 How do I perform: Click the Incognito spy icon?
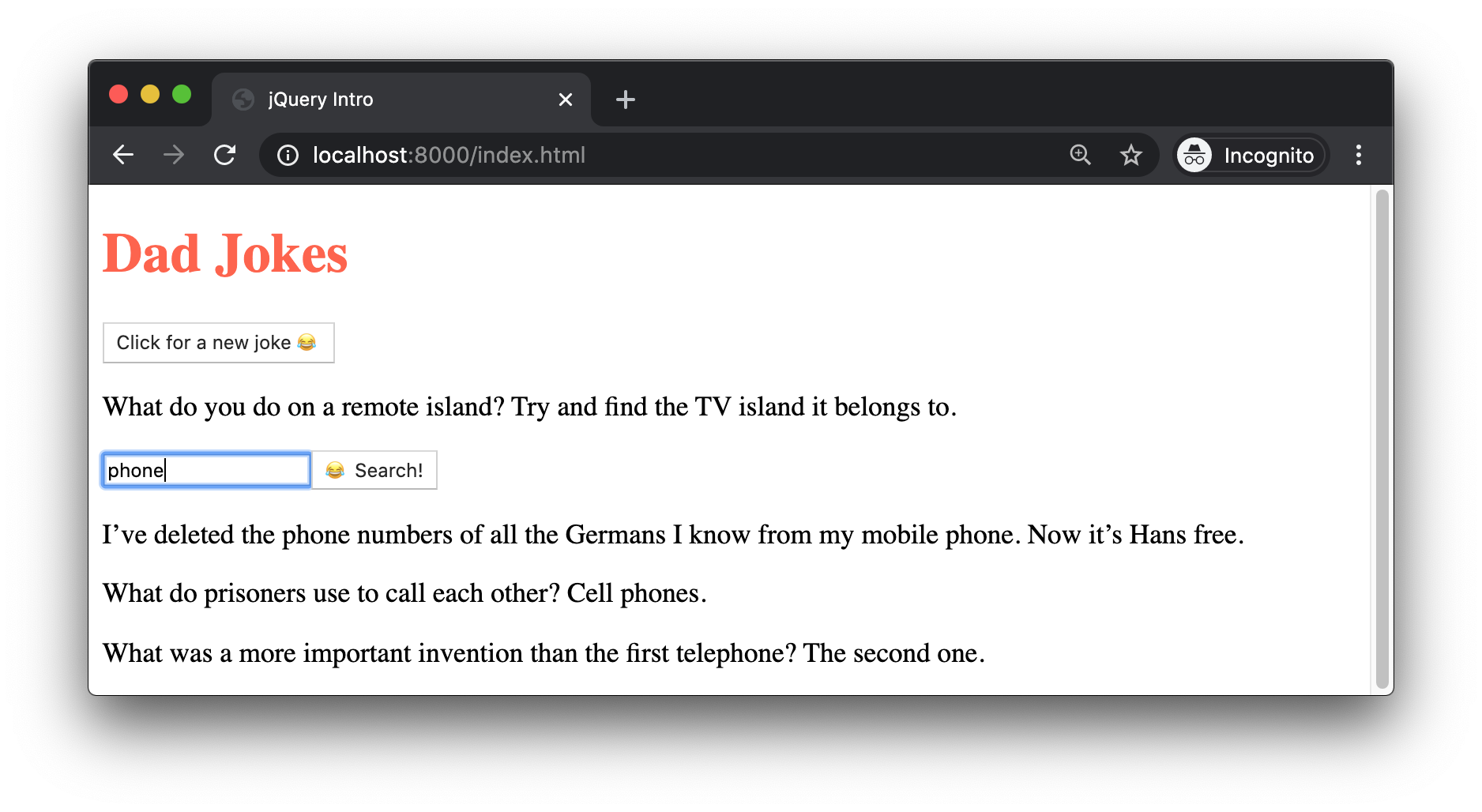[1194, 155]
